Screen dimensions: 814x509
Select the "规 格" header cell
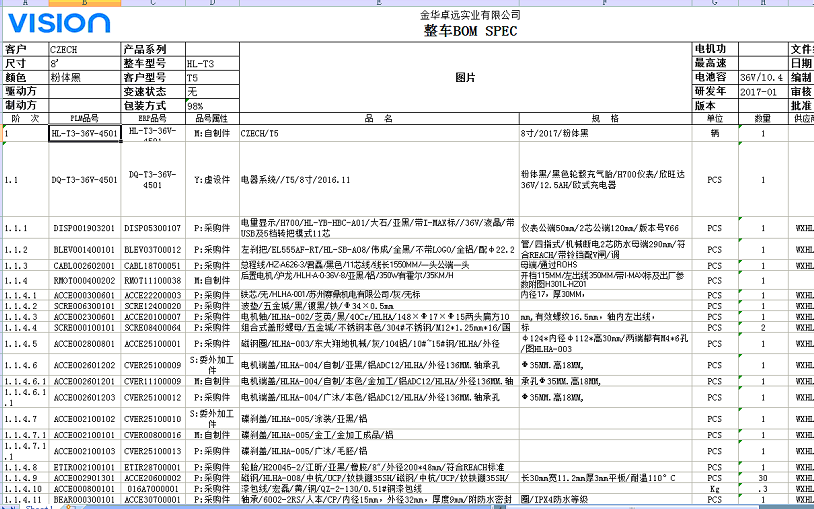tap(605, 118)
